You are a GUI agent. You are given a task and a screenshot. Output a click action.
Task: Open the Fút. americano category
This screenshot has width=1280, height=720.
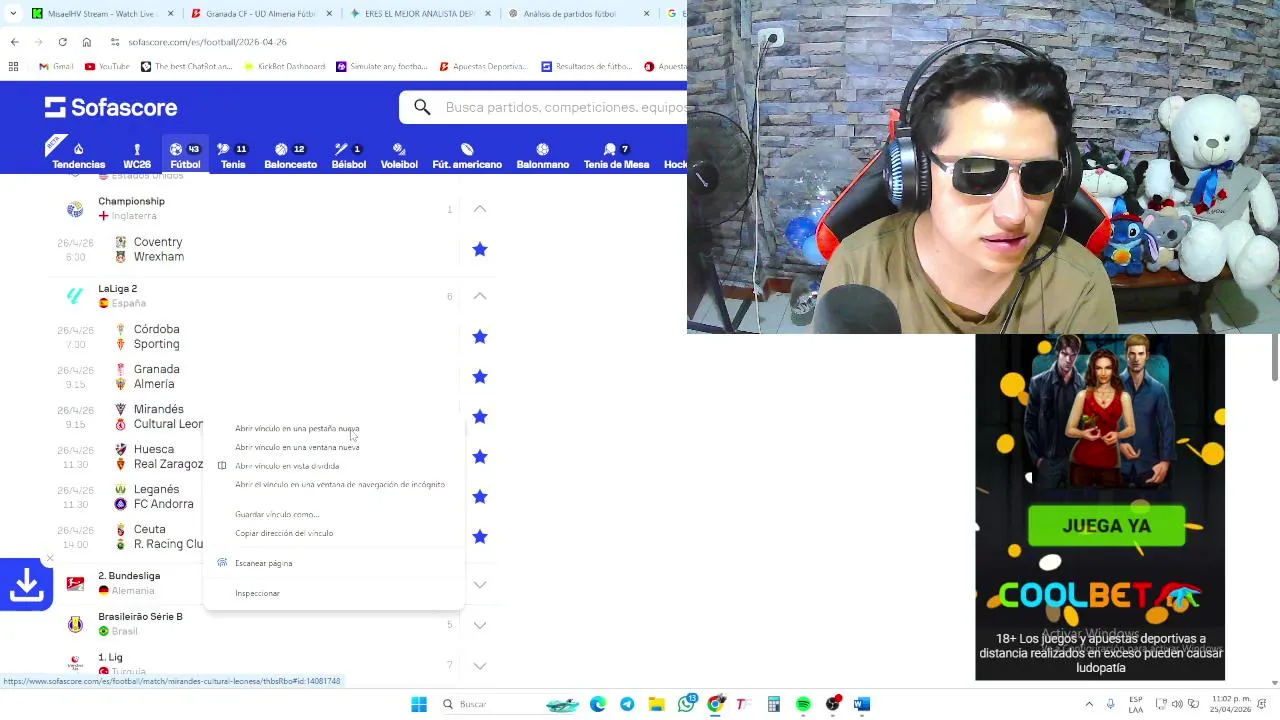(x=467, y=155)
